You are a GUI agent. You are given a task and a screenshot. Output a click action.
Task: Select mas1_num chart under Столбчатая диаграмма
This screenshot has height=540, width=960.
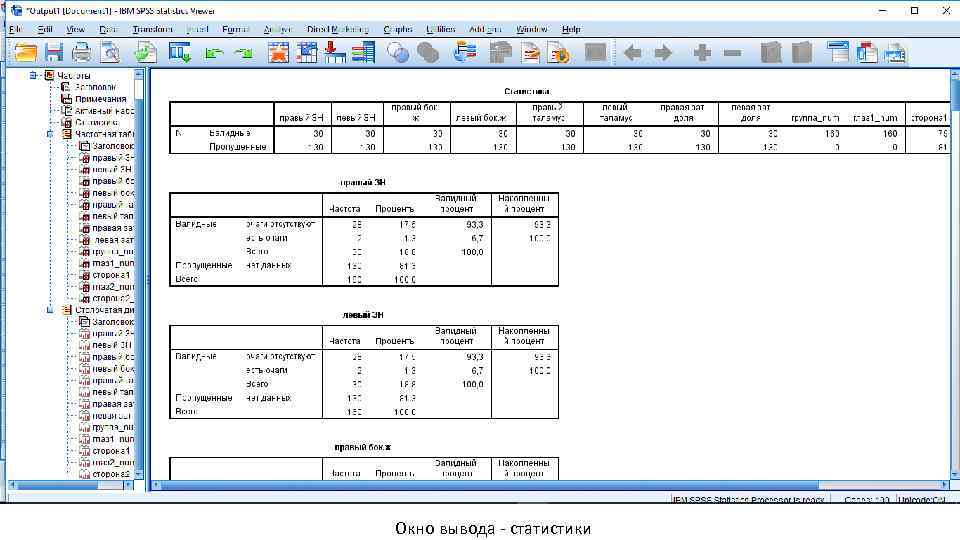[x=112, y=439]
